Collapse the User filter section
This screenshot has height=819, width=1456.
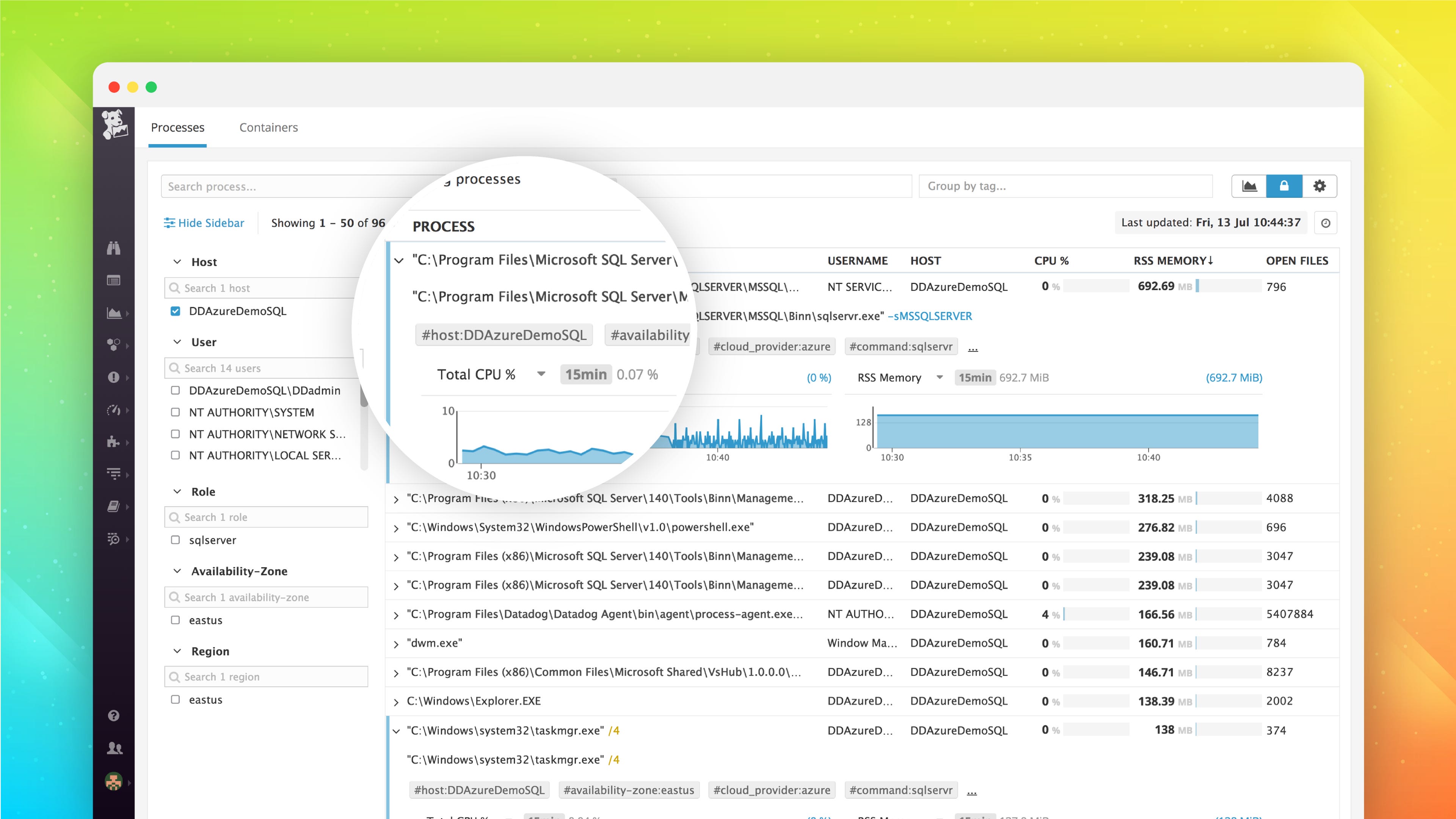177,342
